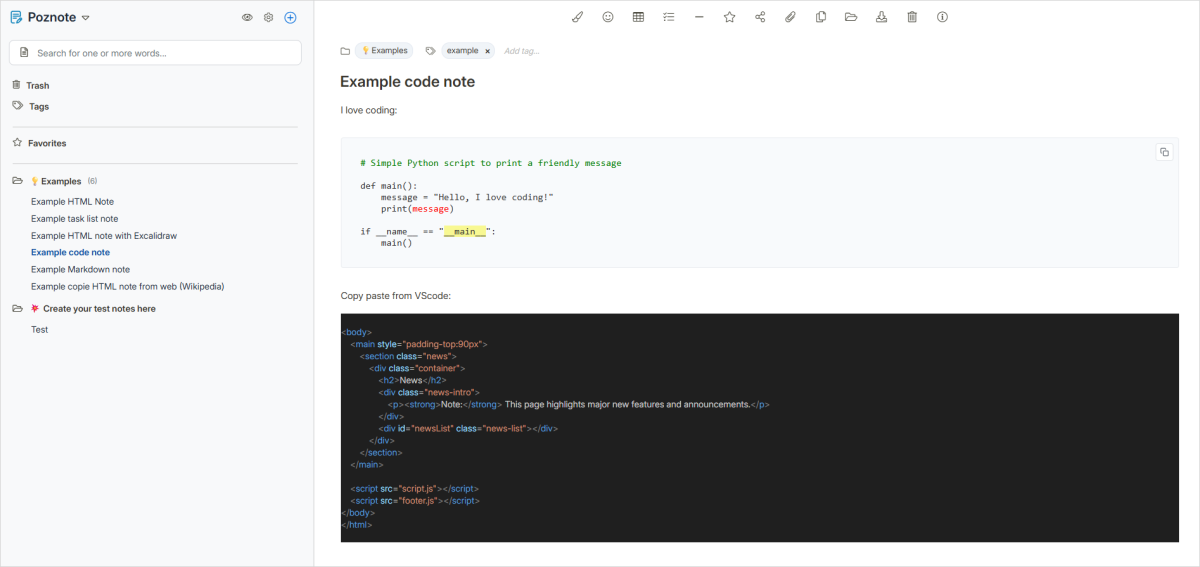Click the search notes input field

[x=160, y=53]
